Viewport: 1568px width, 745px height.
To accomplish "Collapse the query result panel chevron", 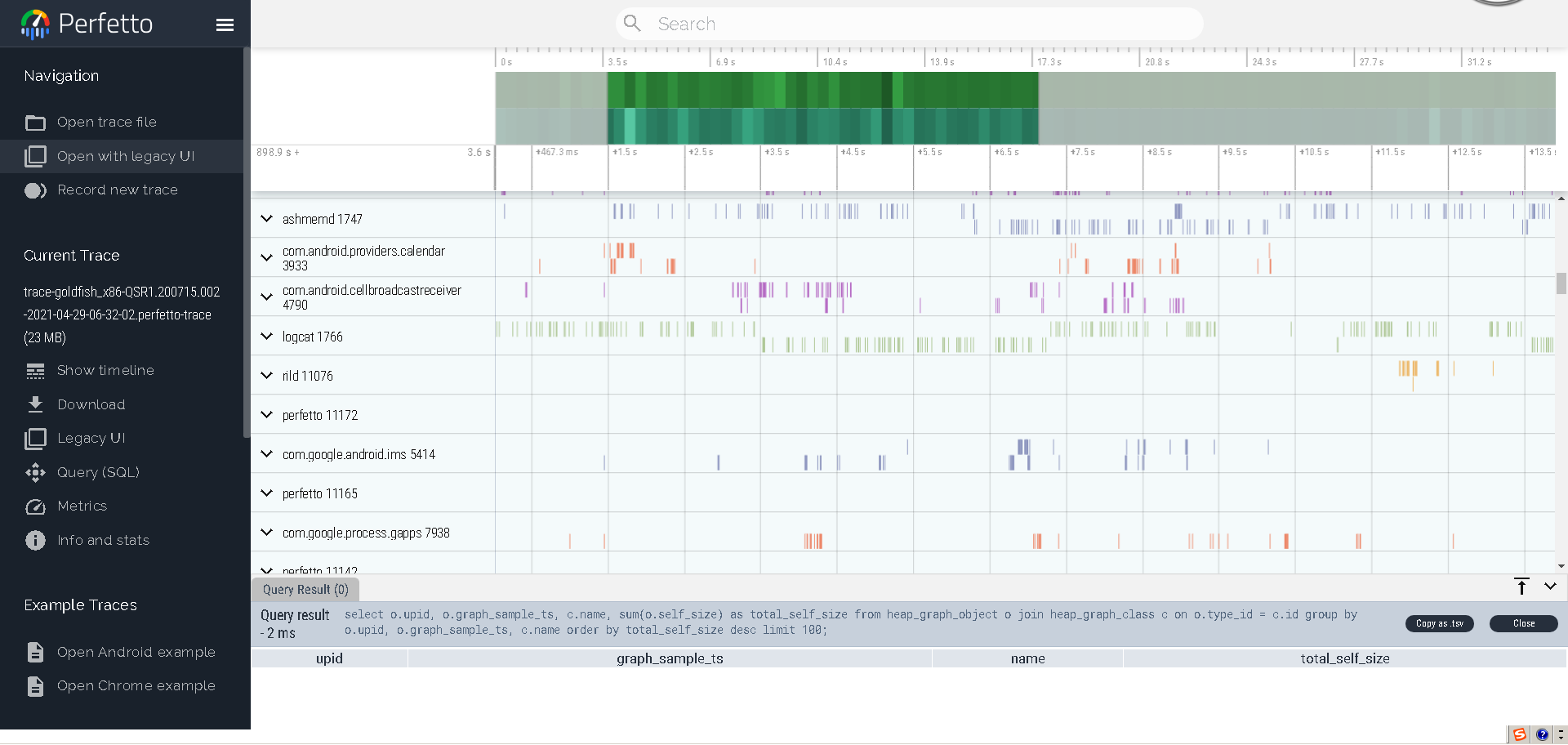I will pos(1550,587).
